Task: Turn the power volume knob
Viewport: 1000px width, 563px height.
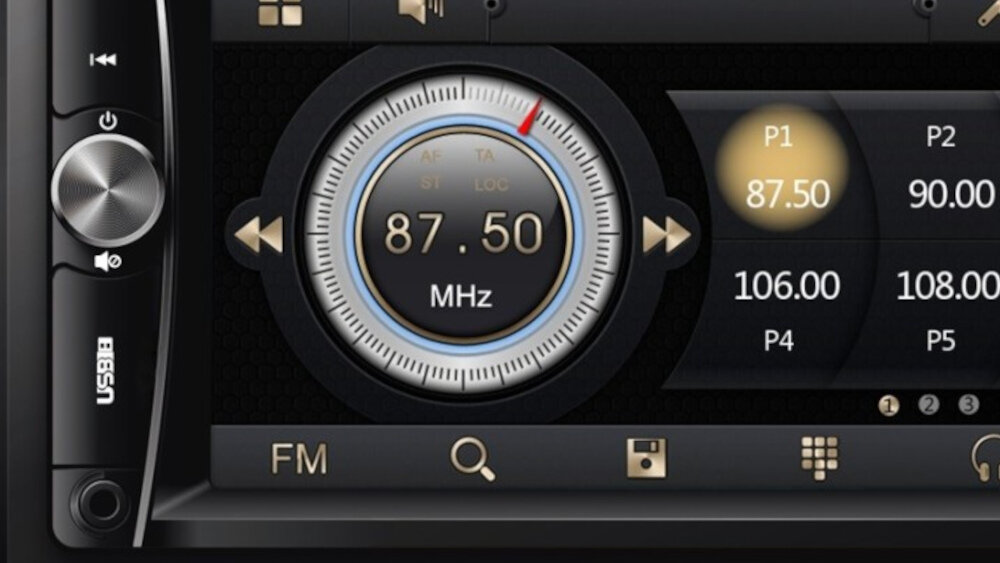Action: click(x=108, y=190)
